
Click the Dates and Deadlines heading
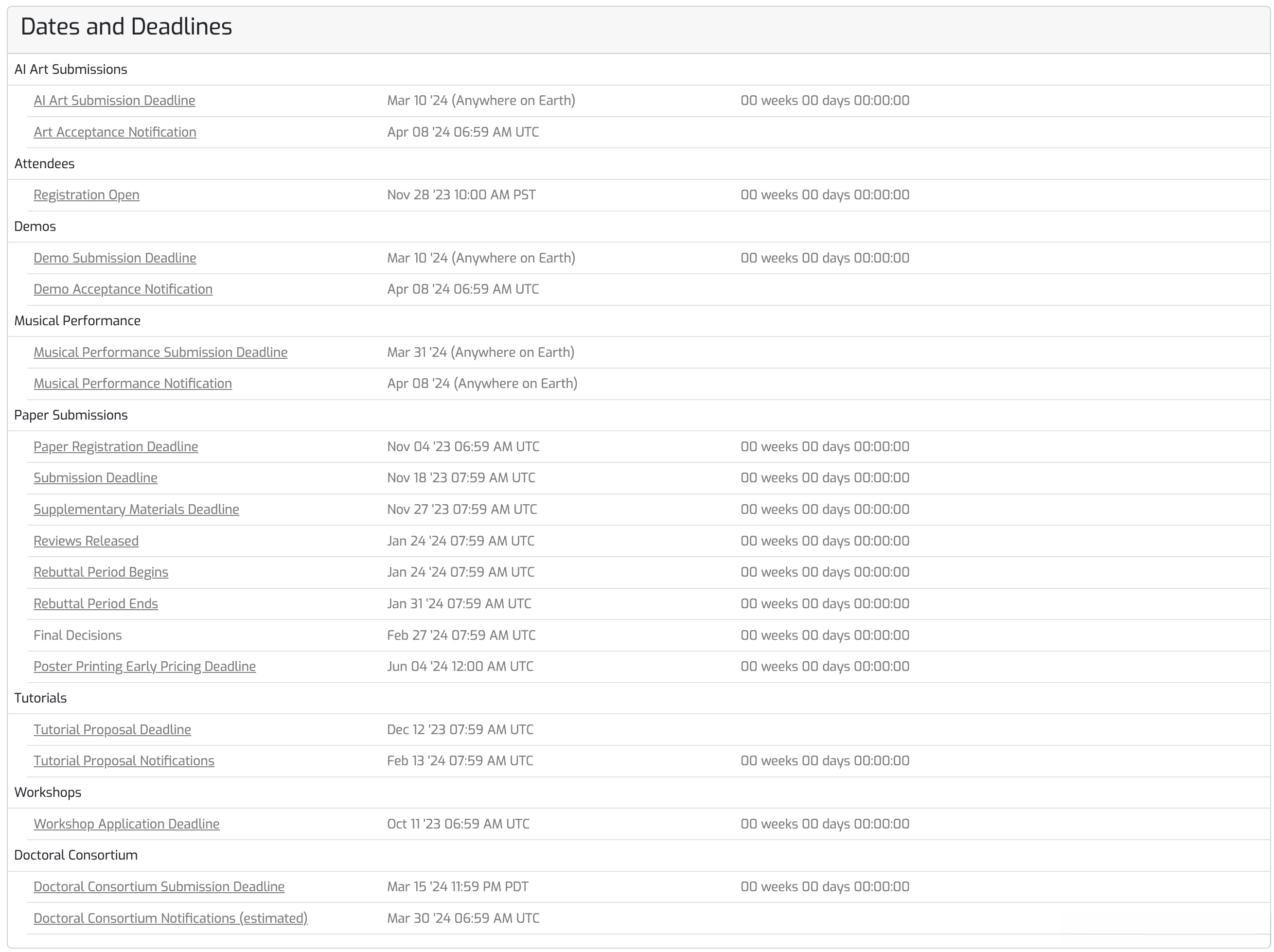126,27
